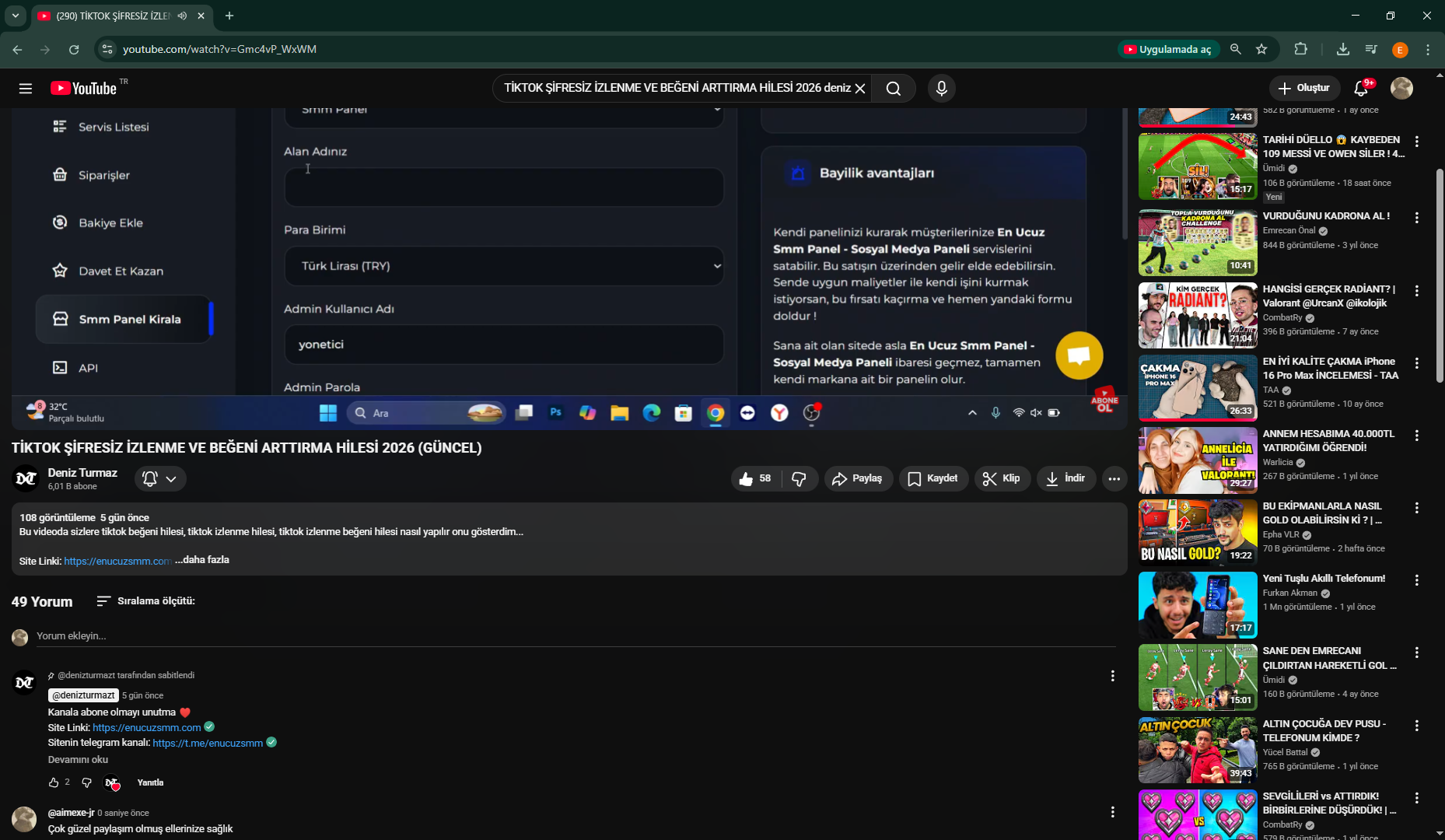Reply to pinned comment with Yanıtla

pos(150,782)
